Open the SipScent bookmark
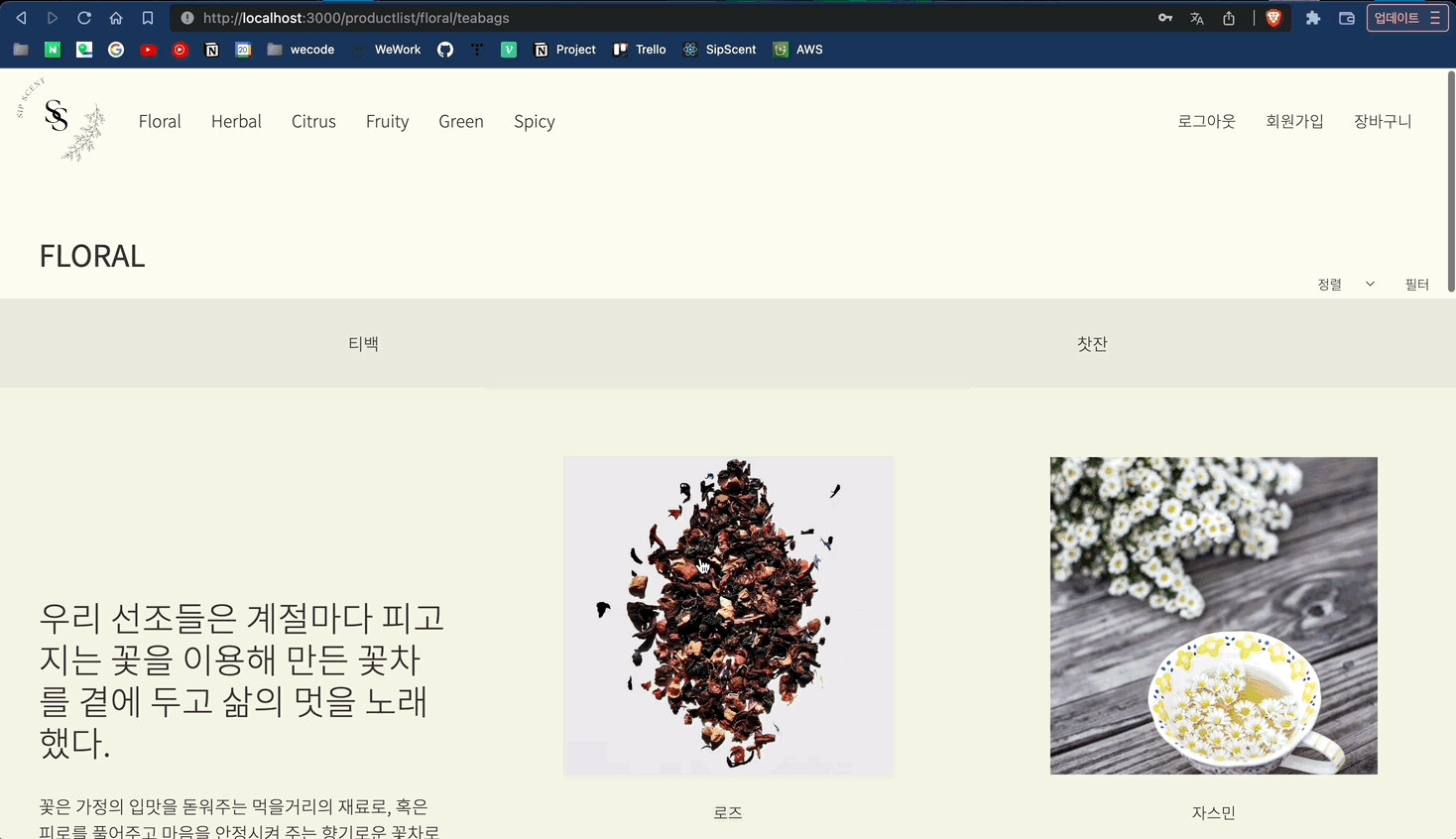The width and height of the screenshot is (1456, 839). tap(720, 50)
